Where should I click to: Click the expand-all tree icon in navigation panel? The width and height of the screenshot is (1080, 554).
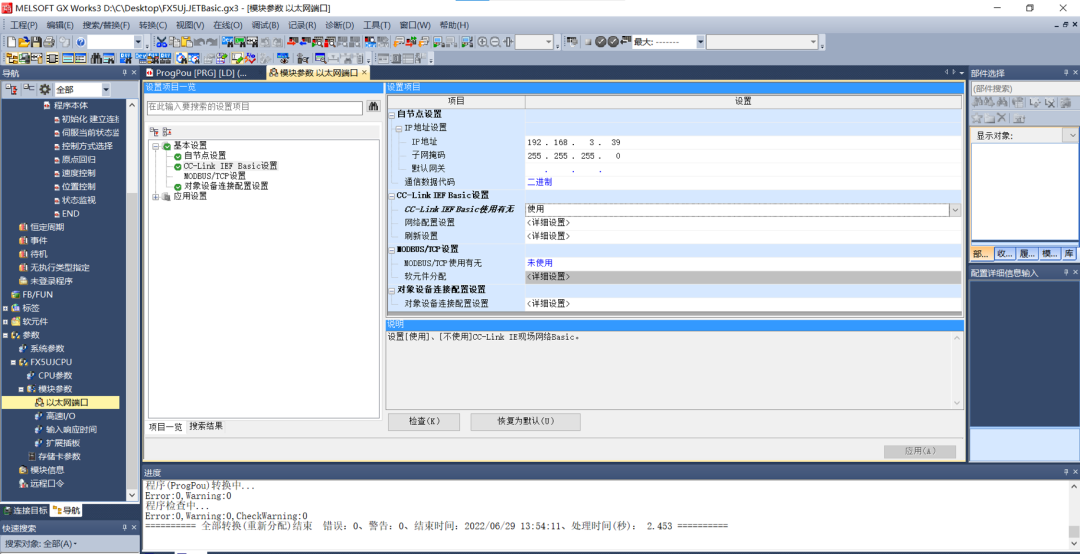(x=11, y=89)
